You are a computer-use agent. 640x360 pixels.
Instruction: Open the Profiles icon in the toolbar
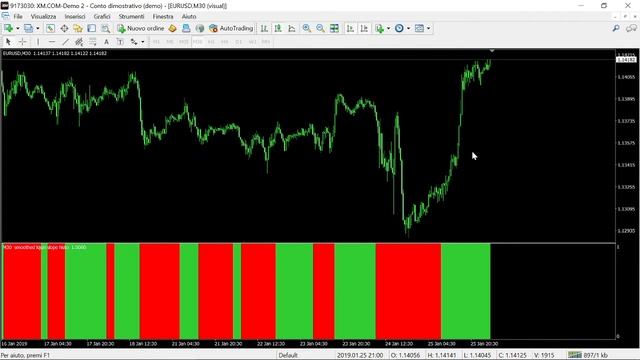click(x=29, y=28)
